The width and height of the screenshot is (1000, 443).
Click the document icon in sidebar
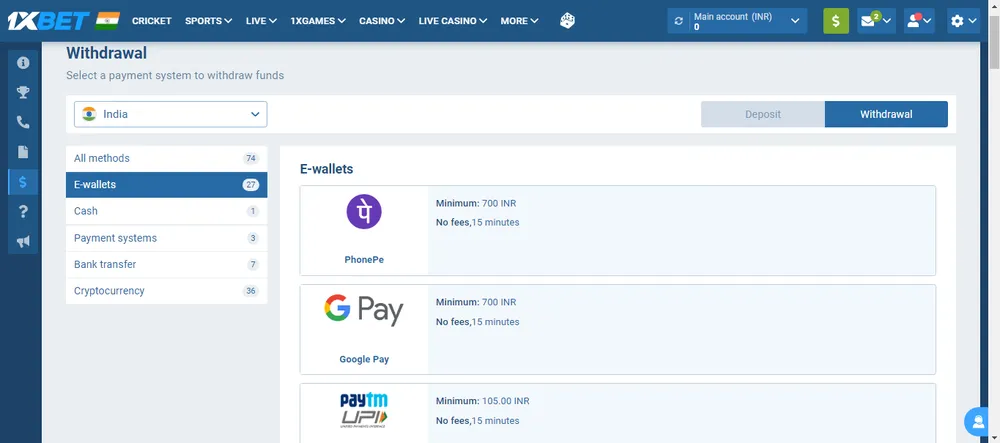point(23,152)
